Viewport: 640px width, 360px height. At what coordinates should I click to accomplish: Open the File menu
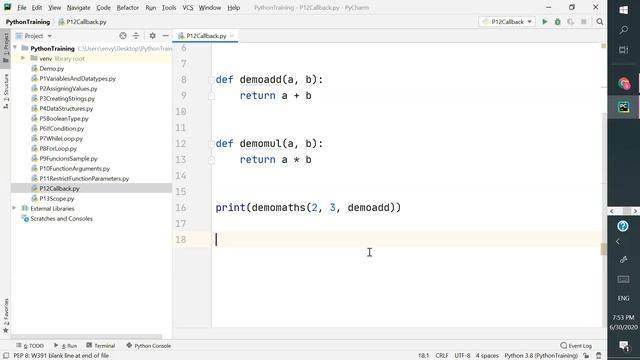21,8
